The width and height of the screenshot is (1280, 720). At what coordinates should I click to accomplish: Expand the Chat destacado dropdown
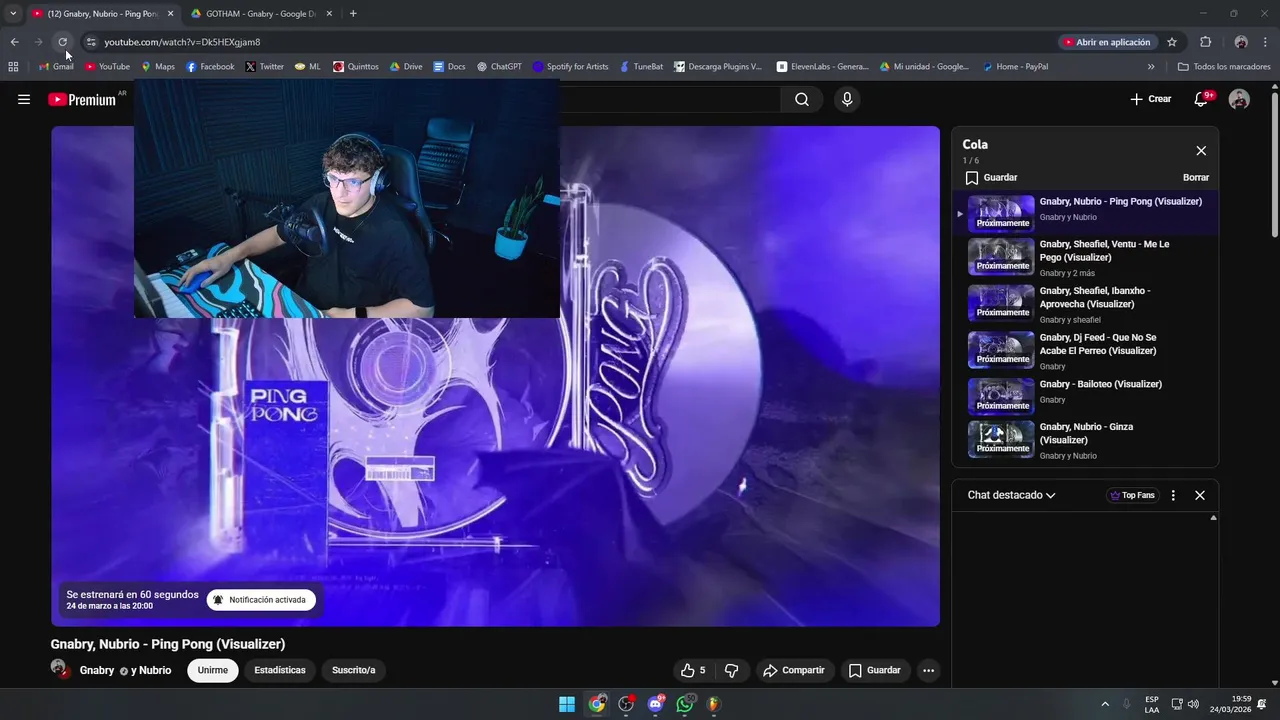(x=1011, y=495)
